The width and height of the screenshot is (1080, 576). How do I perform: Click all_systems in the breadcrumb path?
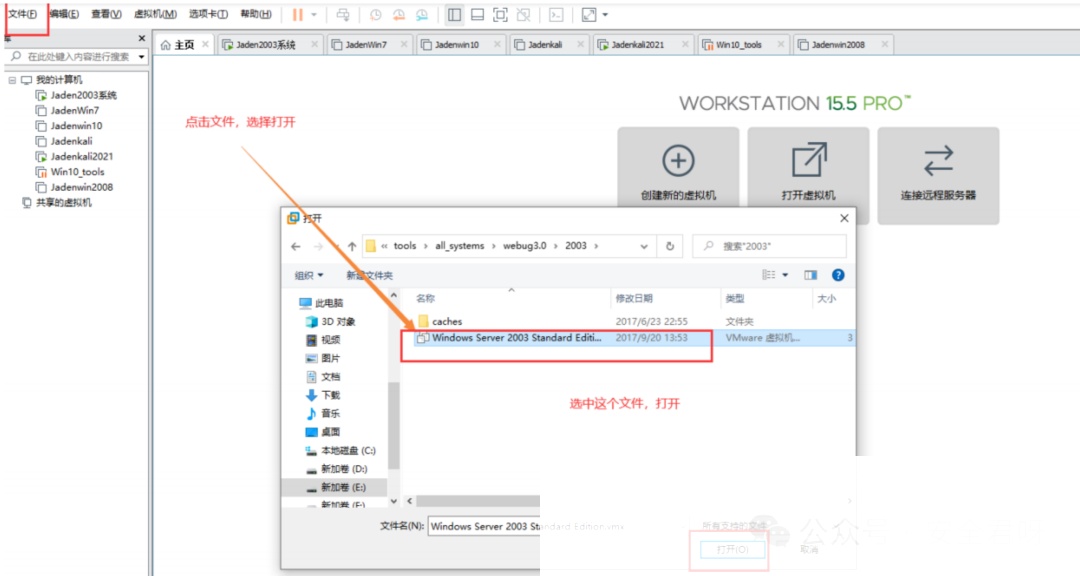pos(459,246)
